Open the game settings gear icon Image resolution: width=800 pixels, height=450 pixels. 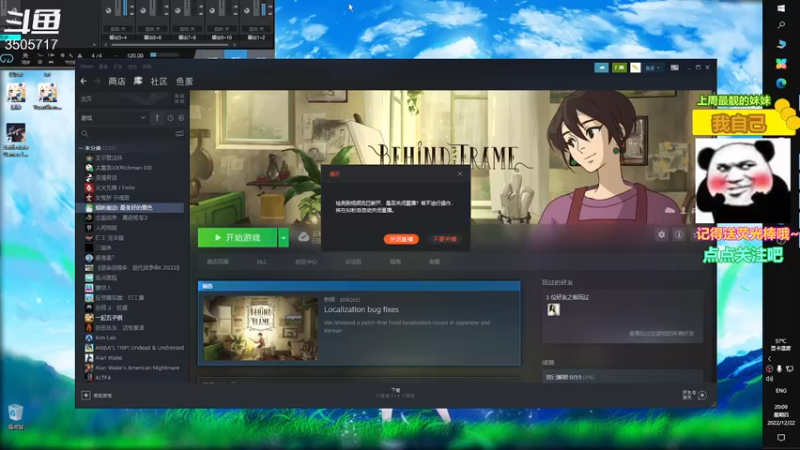pos(661,235)
